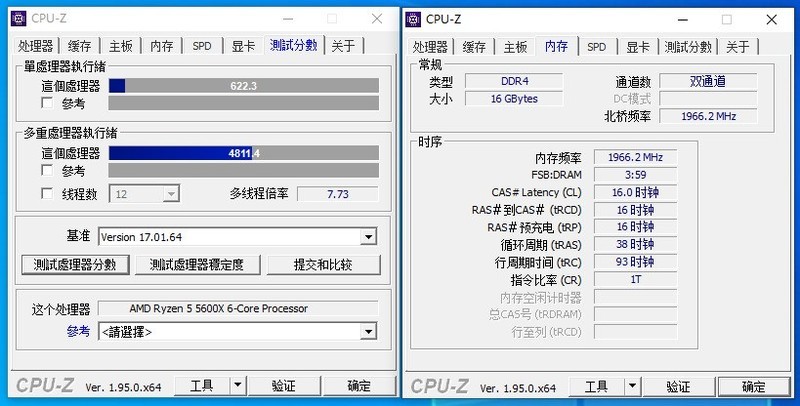800x406 pixels.
Task: Click 測試處理器穩定度 button
Action: click(197, 265)
